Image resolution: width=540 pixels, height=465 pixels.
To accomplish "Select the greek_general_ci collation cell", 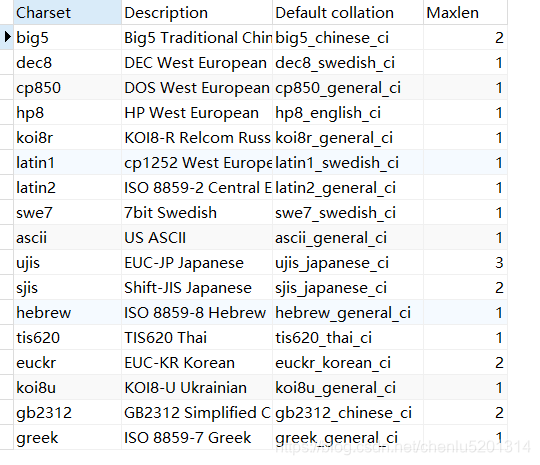I will pos(347,437).
